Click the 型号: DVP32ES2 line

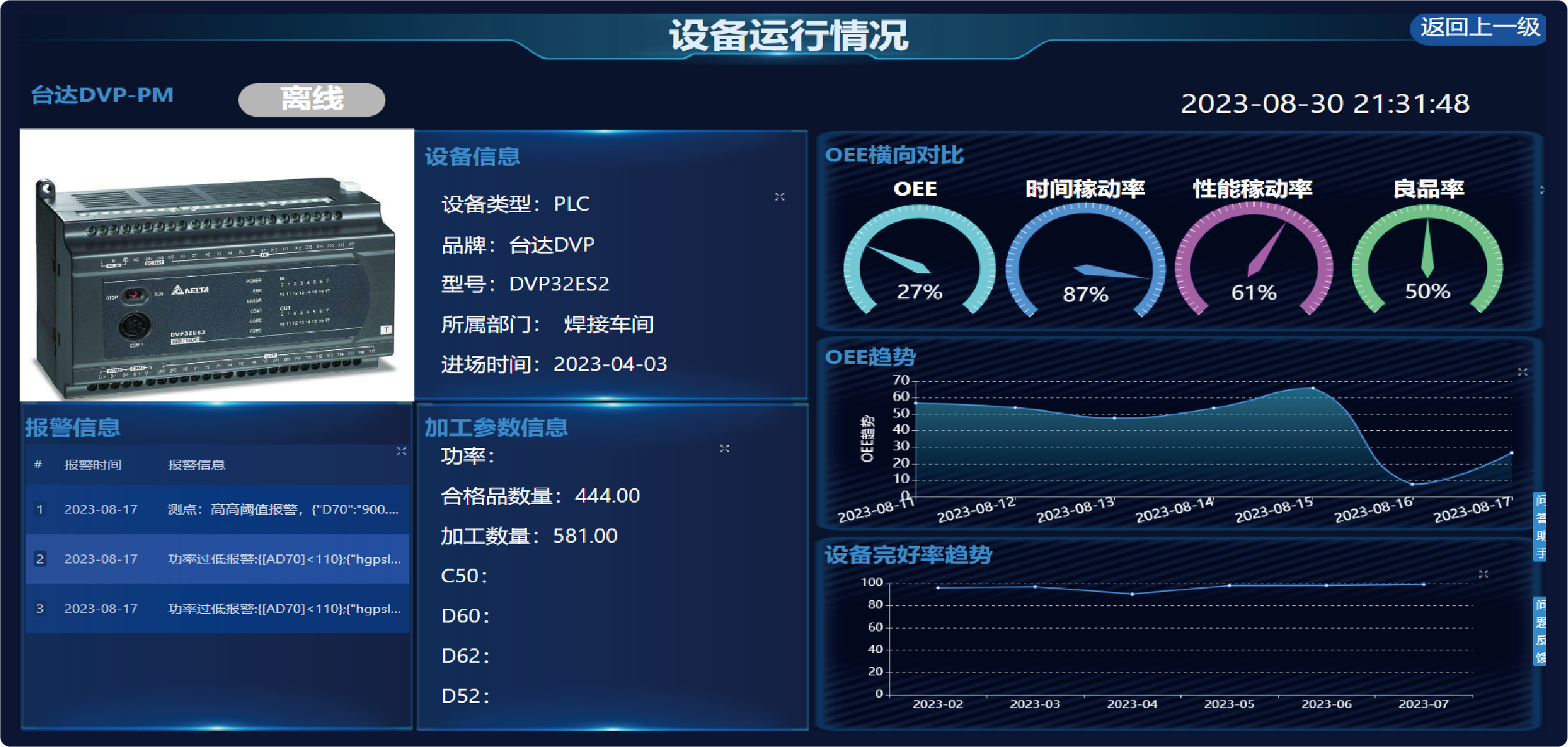point(525,284)
